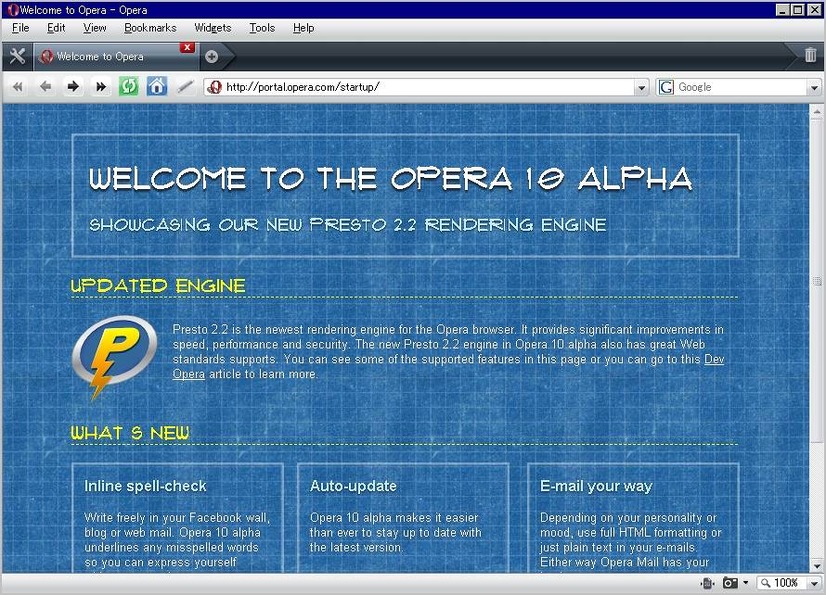Click the URL address field
The height and width of the screenshot is (595, 826).
(428, 87)
